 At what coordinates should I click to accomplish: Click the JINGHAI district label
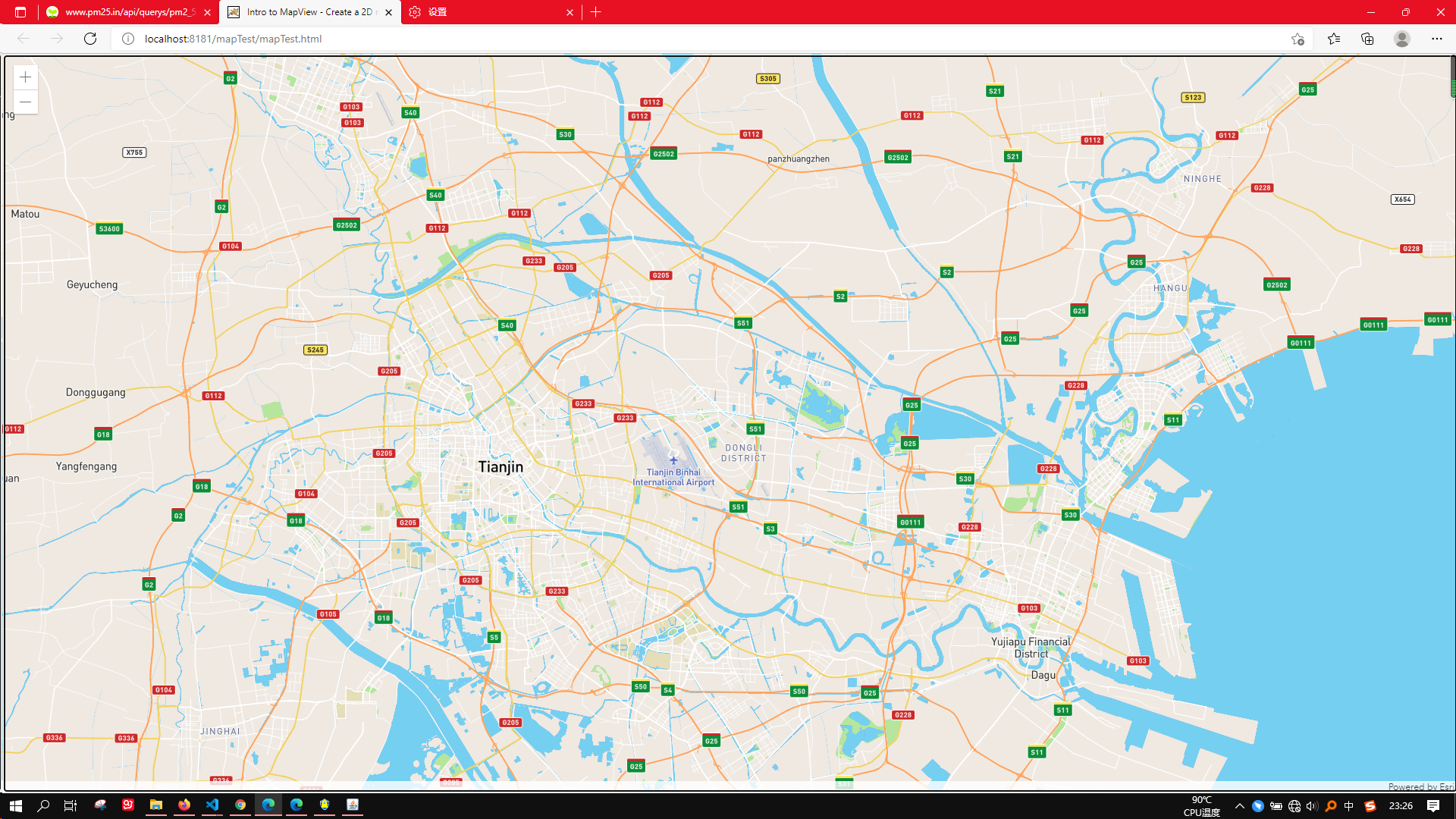[220, 732]
